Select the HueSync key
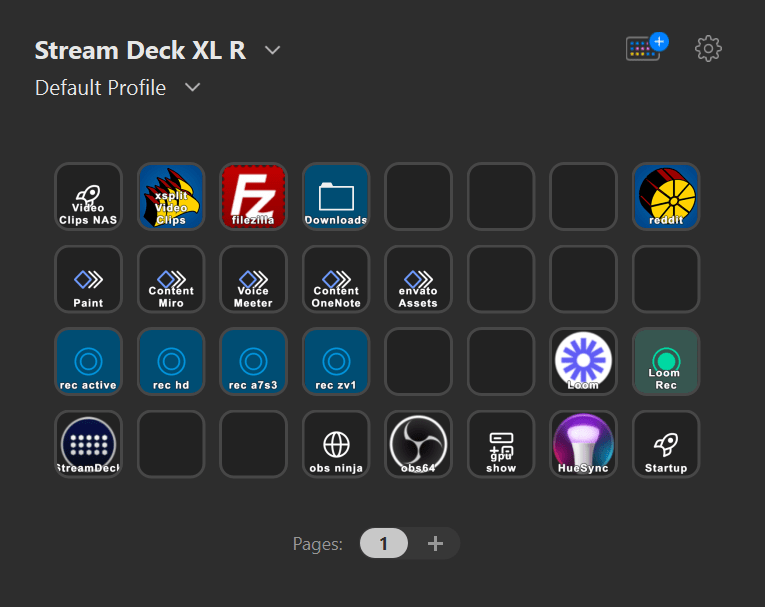The width and height of the screenshot is (765, 607). [x=584, y=444]
